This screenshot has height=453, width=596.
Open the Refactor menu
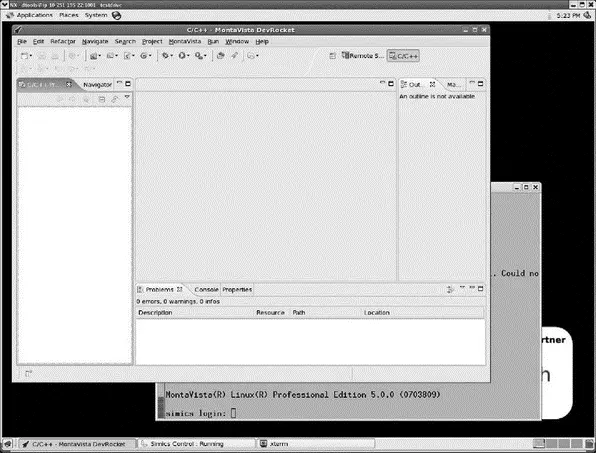63,41
